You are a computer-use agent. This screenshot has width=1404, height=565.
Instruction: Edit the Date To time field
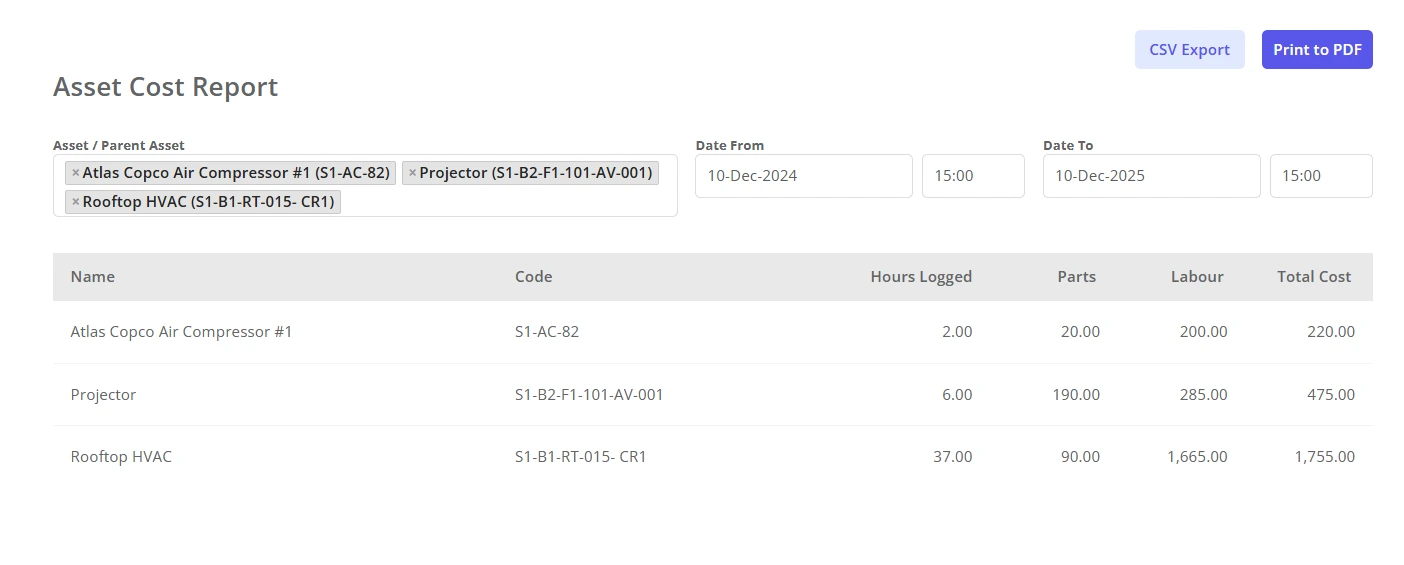click(x=1321, y=176)
